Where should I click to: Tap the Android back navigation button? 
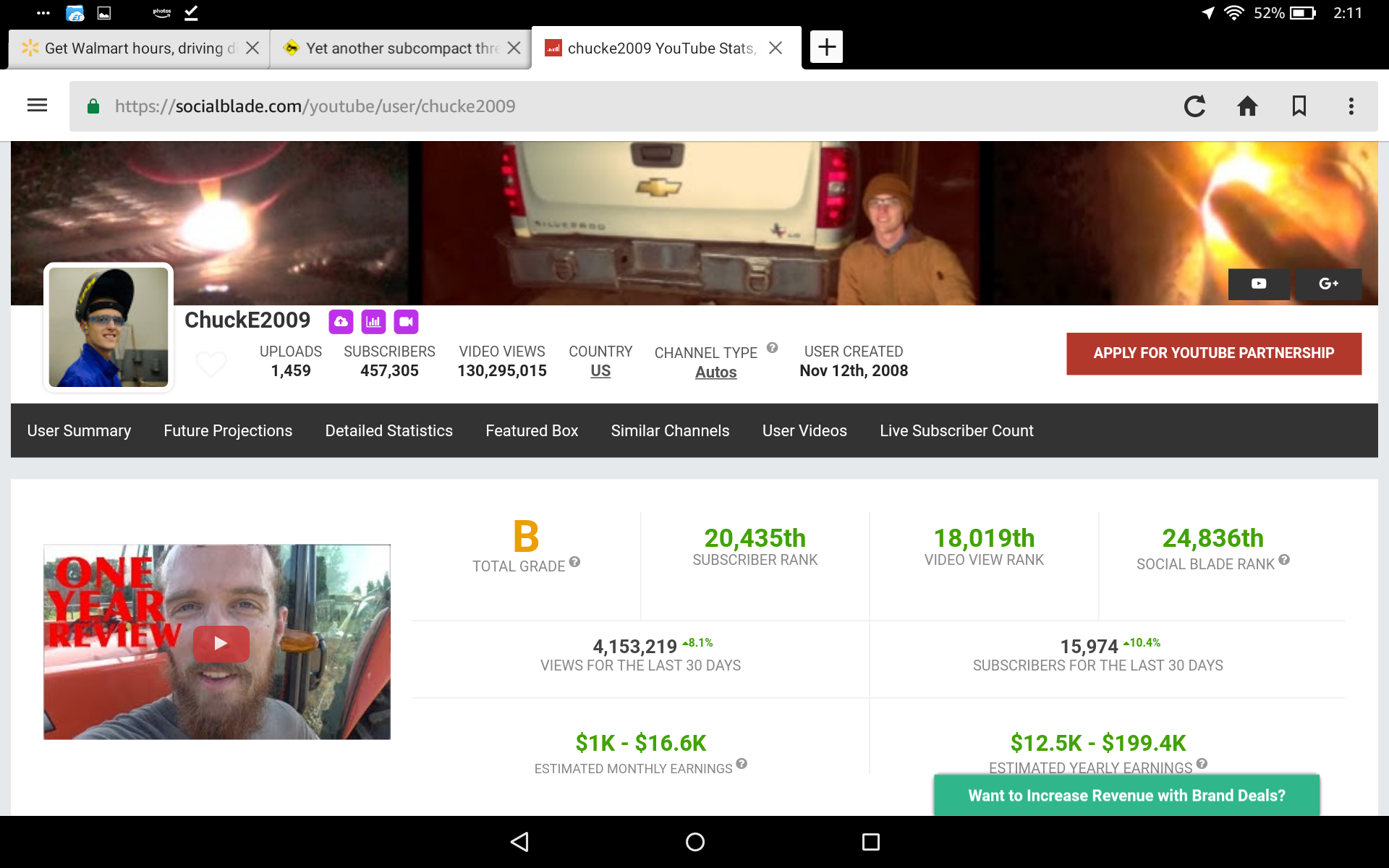point(519,842)
